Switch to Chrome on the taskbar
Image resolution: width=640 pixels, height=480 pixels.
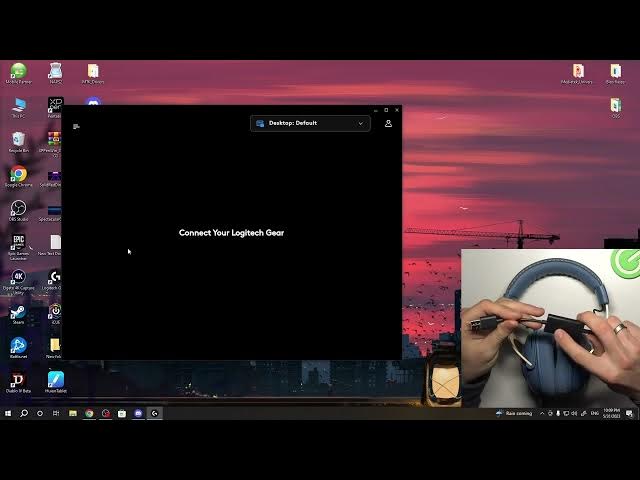[89, 413]
